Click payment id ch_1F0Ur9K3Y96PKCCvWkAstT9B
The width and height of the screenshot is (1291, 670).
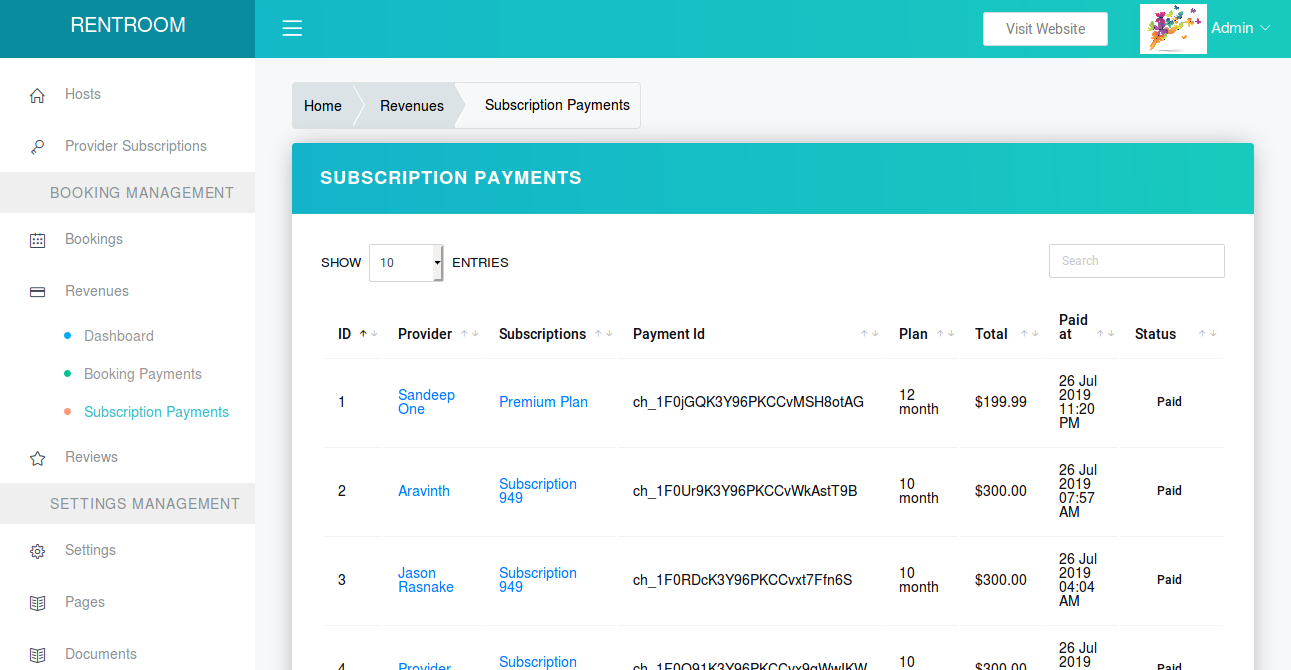pyautogui.click(x=745, y=491)
